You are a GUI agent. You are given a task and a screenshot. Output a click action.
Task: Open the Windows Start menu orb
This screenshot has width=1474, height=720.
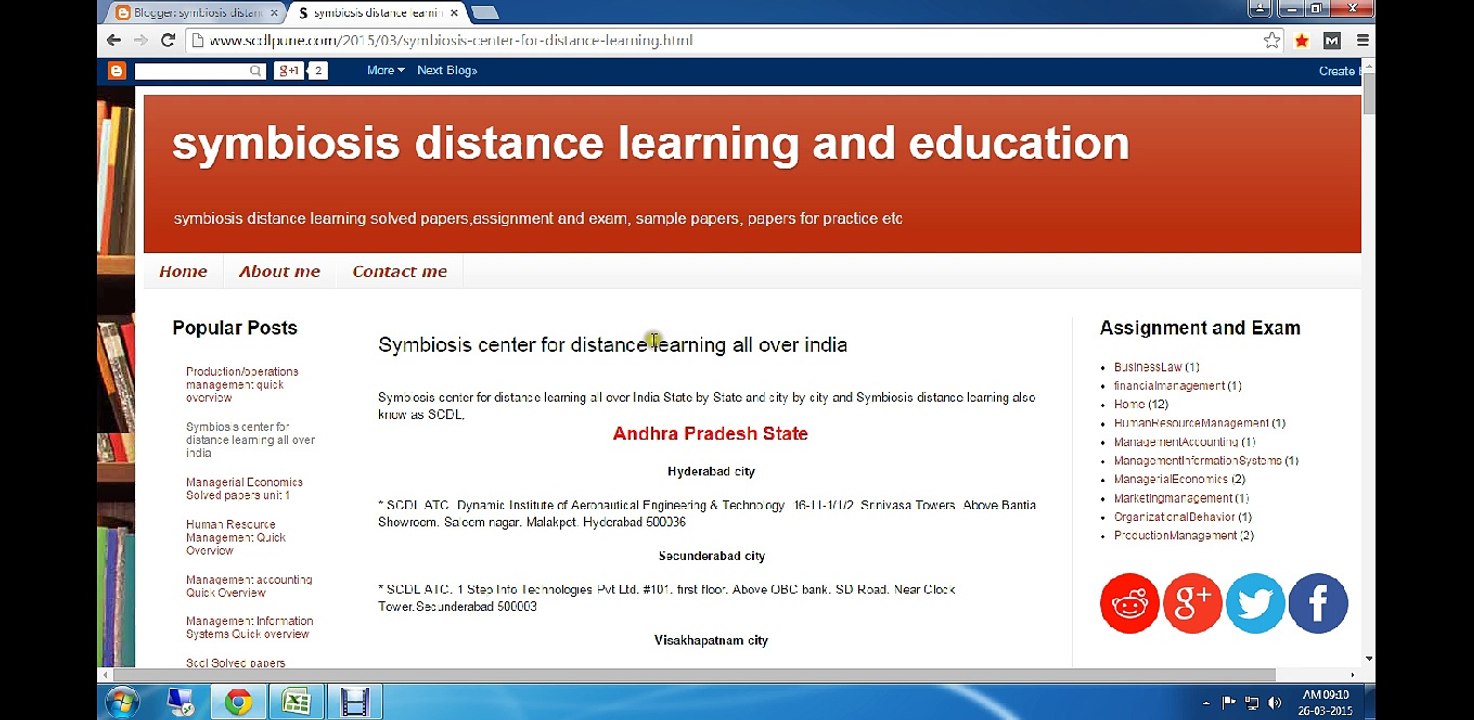pos(121,702)
